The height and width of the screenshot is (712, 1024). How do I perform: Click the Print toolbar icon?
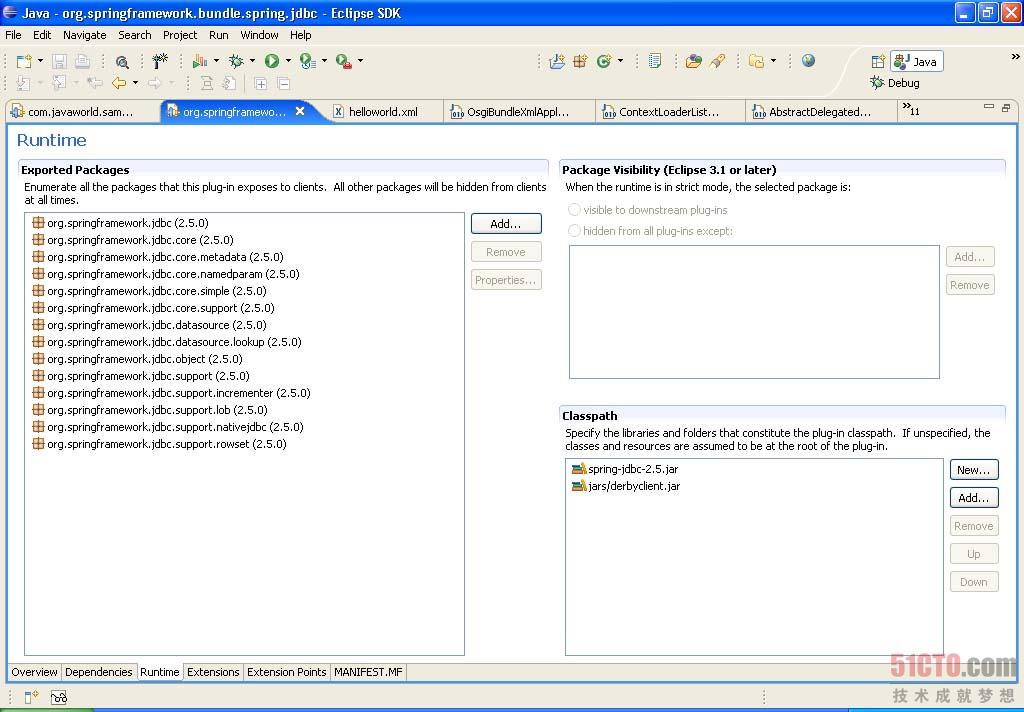click(x=82, y=61)
